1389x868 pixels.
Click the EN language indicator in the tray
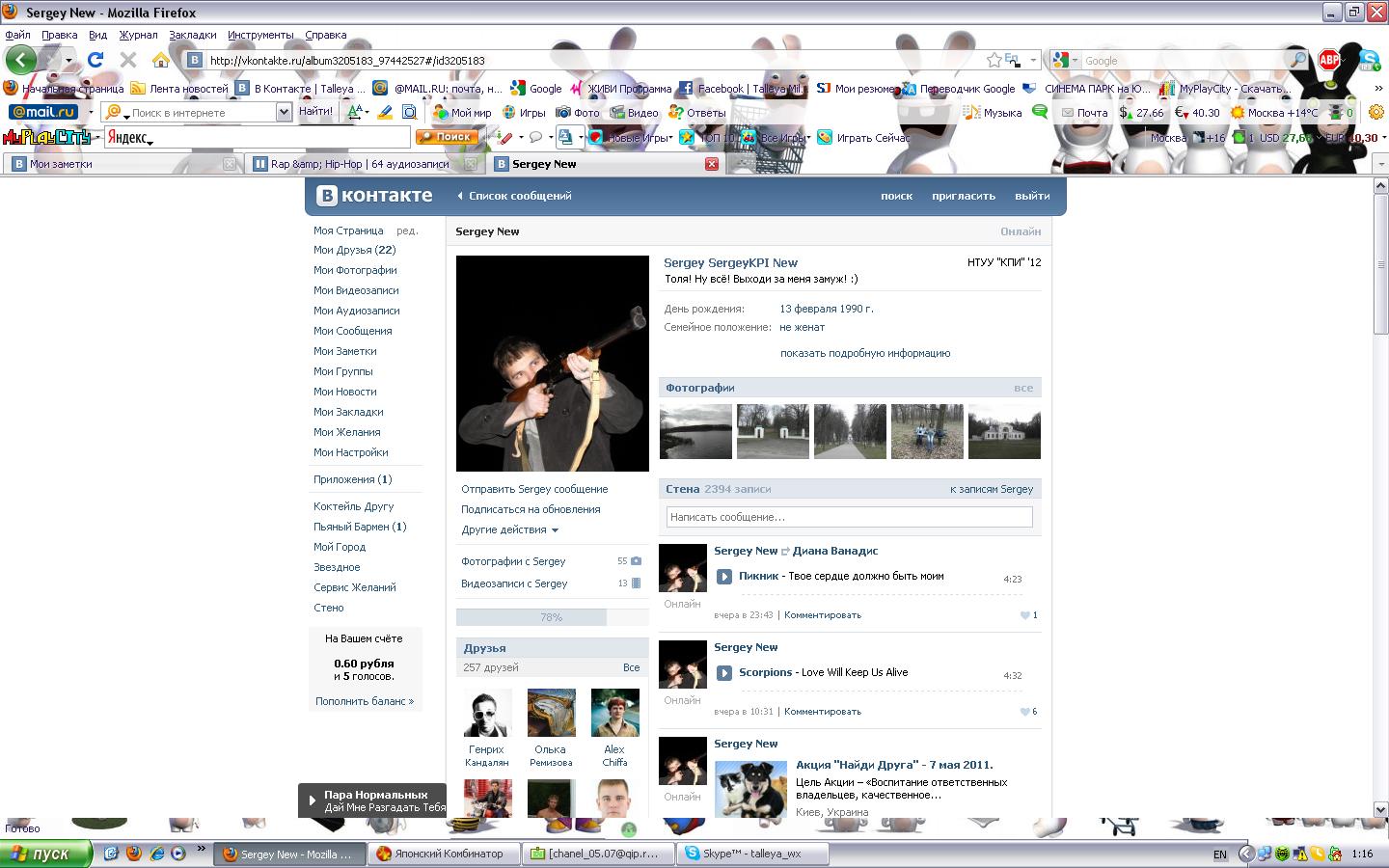pos(1219,854)
